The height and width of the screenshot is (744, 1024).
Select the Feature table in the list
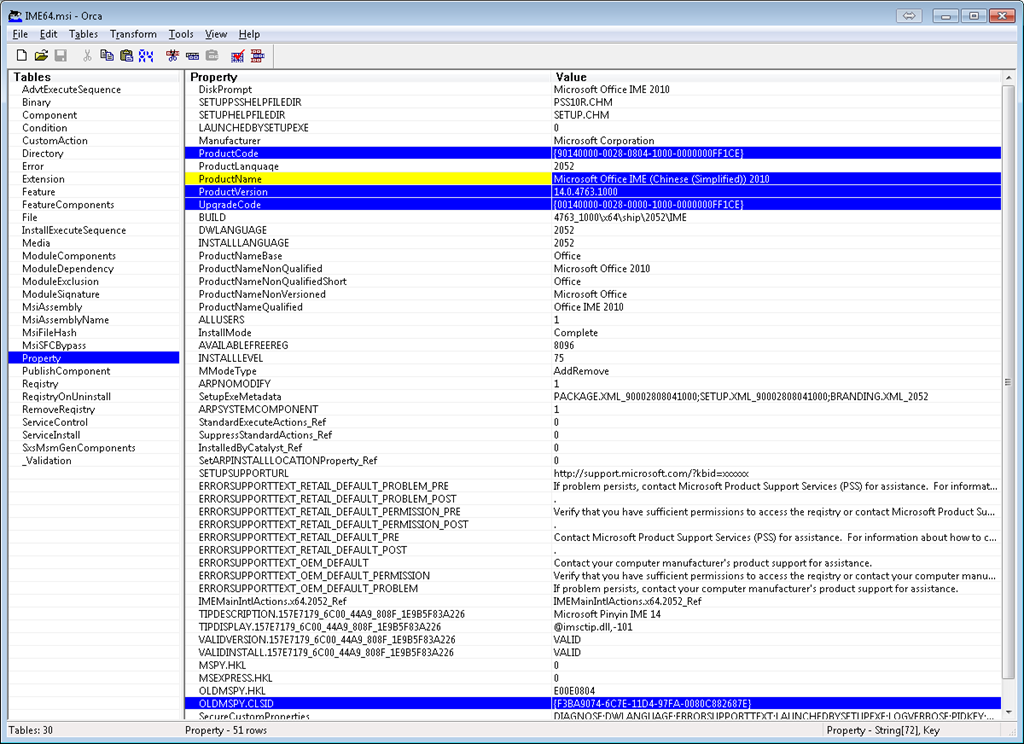click(x=39, y=192)
